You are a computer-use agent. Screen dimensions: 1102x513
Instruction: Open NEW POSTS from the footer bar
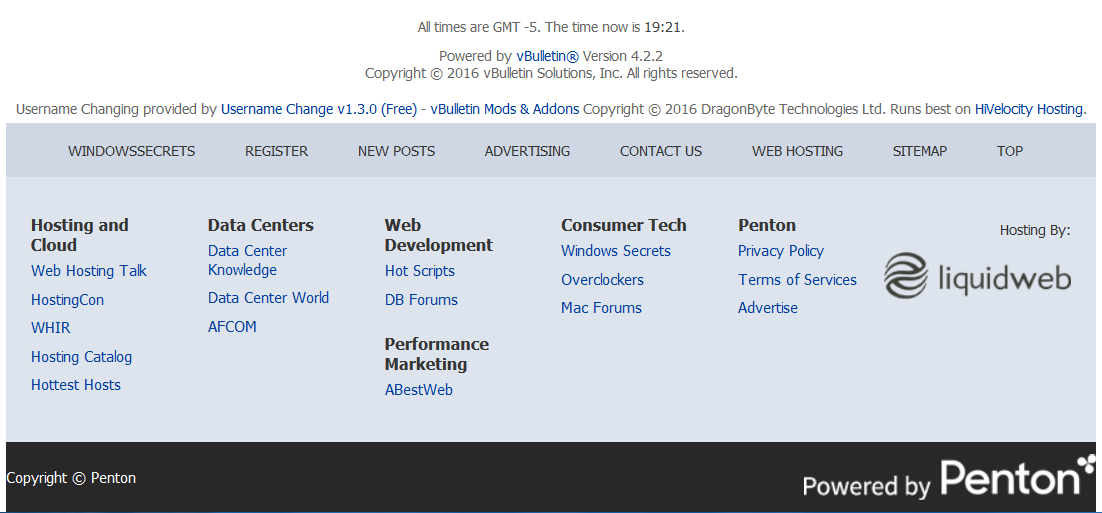(x=396, y=151)
